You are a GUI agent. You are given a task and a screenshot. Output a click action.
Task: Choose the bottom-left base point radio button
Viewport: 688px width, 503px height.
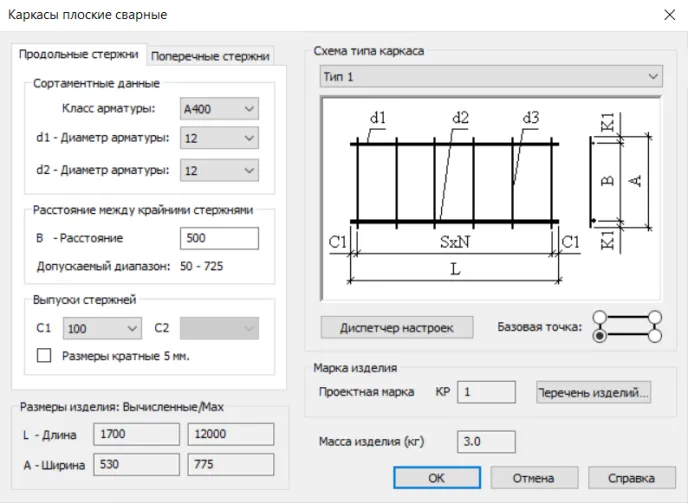(599, 337)
